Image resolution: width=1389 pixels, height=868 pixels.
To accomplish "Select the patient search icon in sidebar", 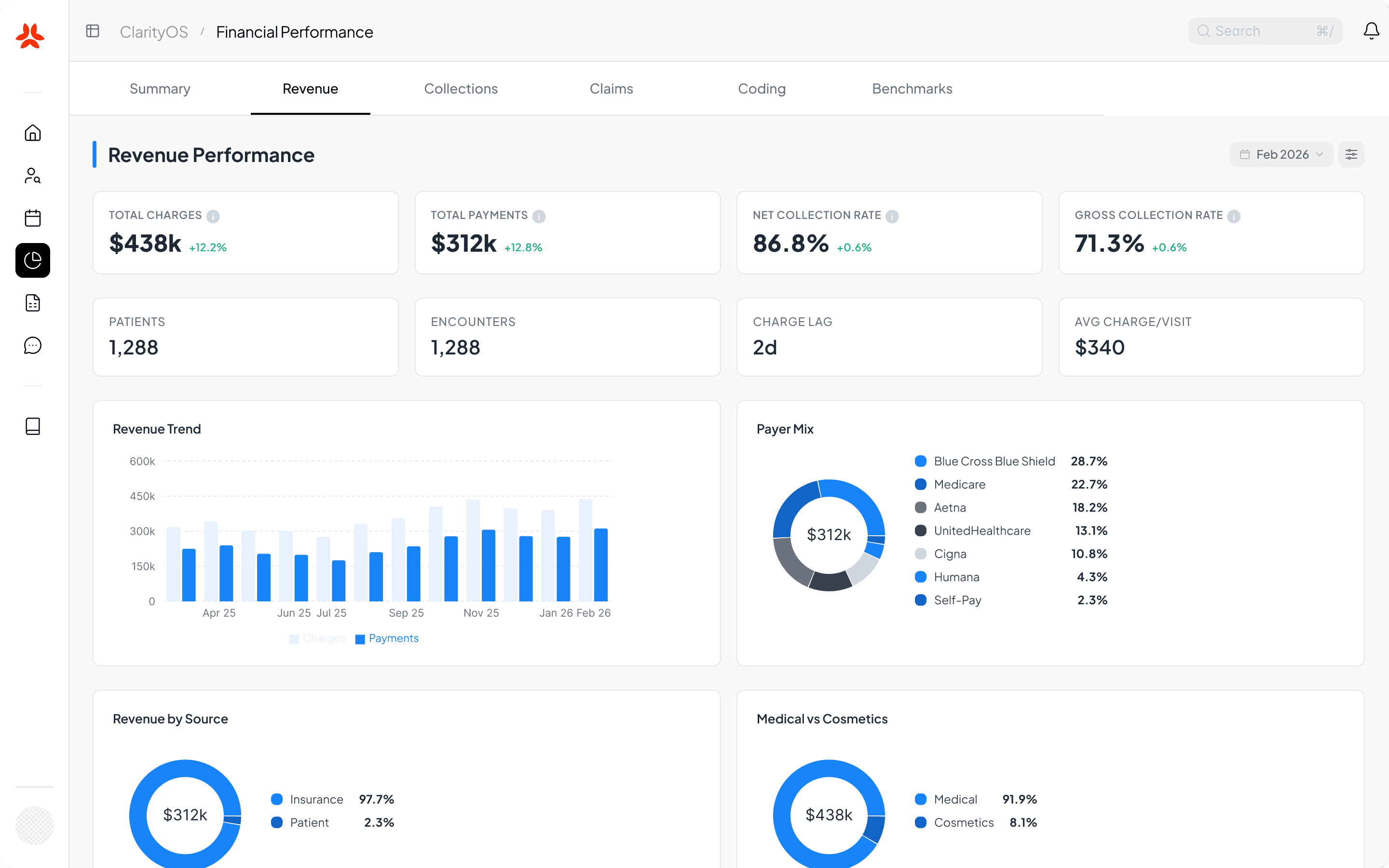I will click(33, 176).
